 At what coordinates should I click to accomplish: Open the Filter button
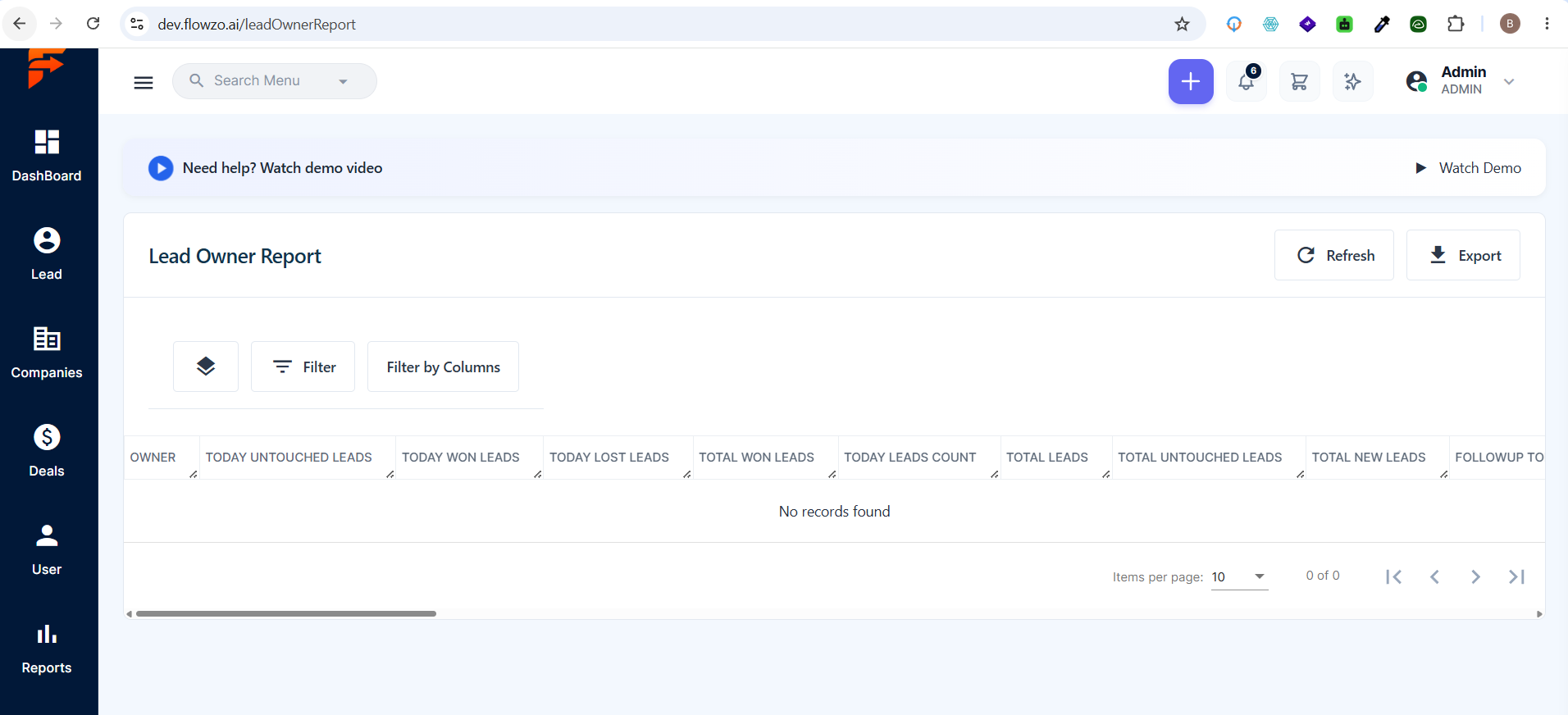[x=303, y=367]
